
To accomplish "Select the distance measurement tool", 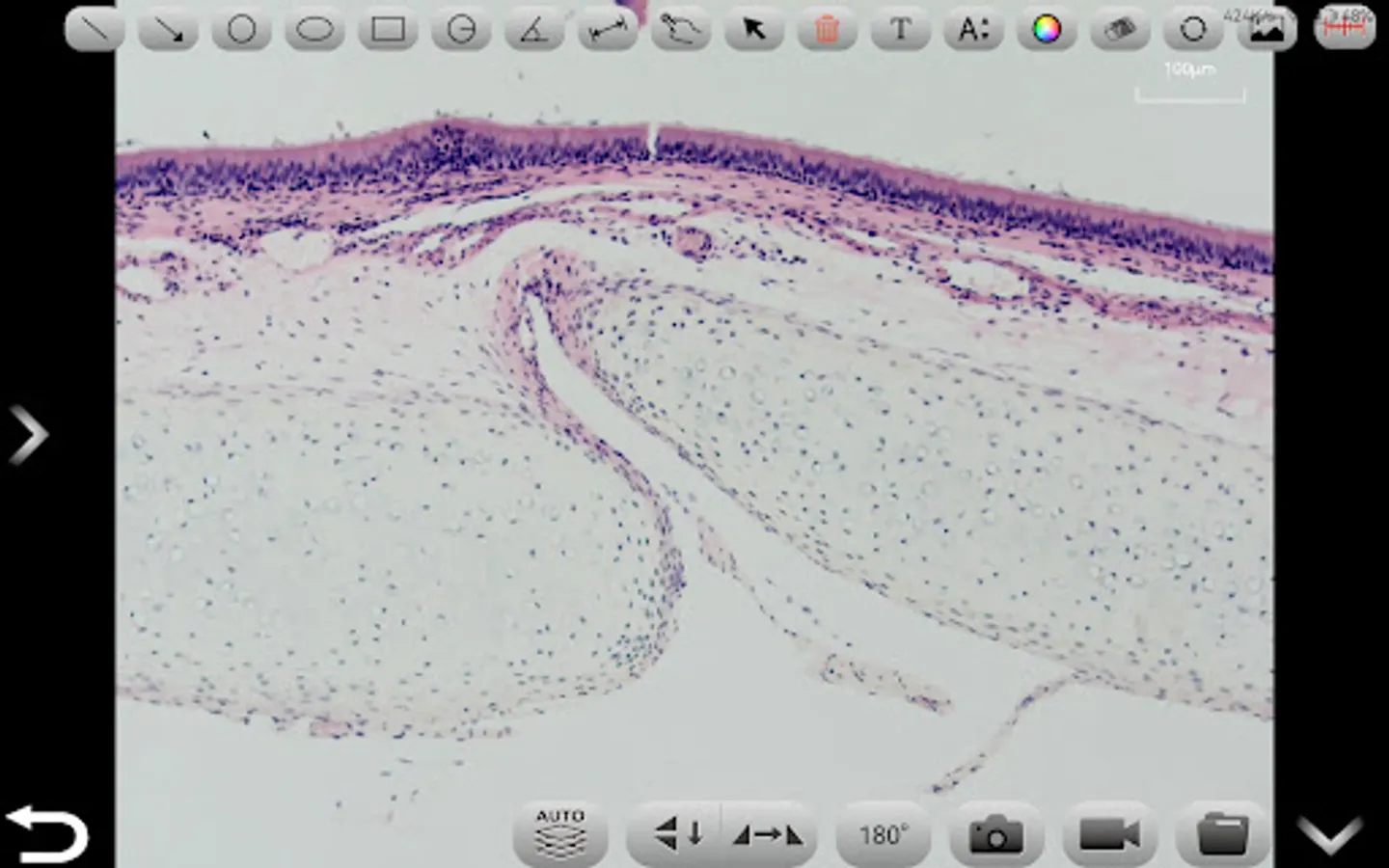I will click(x=608, y=29).
